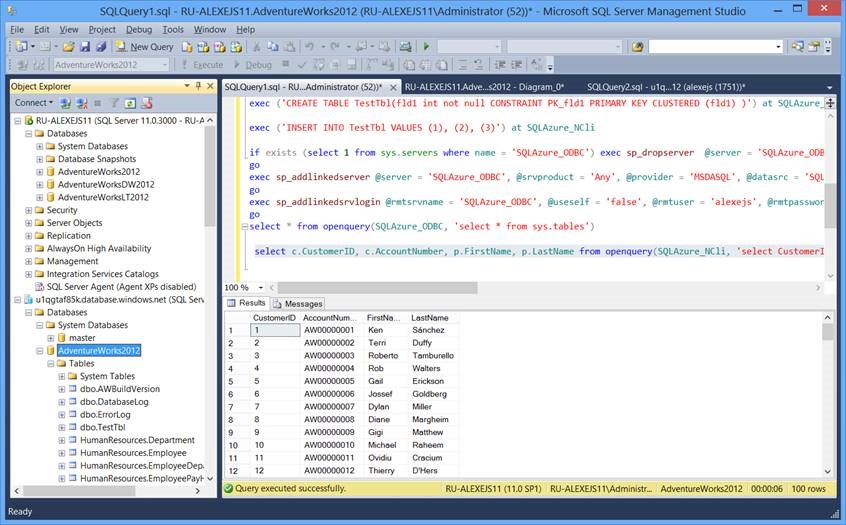Toggle IntelliSense Enabled button
This screenshot has height=525, width=846.
pos(351,65)
